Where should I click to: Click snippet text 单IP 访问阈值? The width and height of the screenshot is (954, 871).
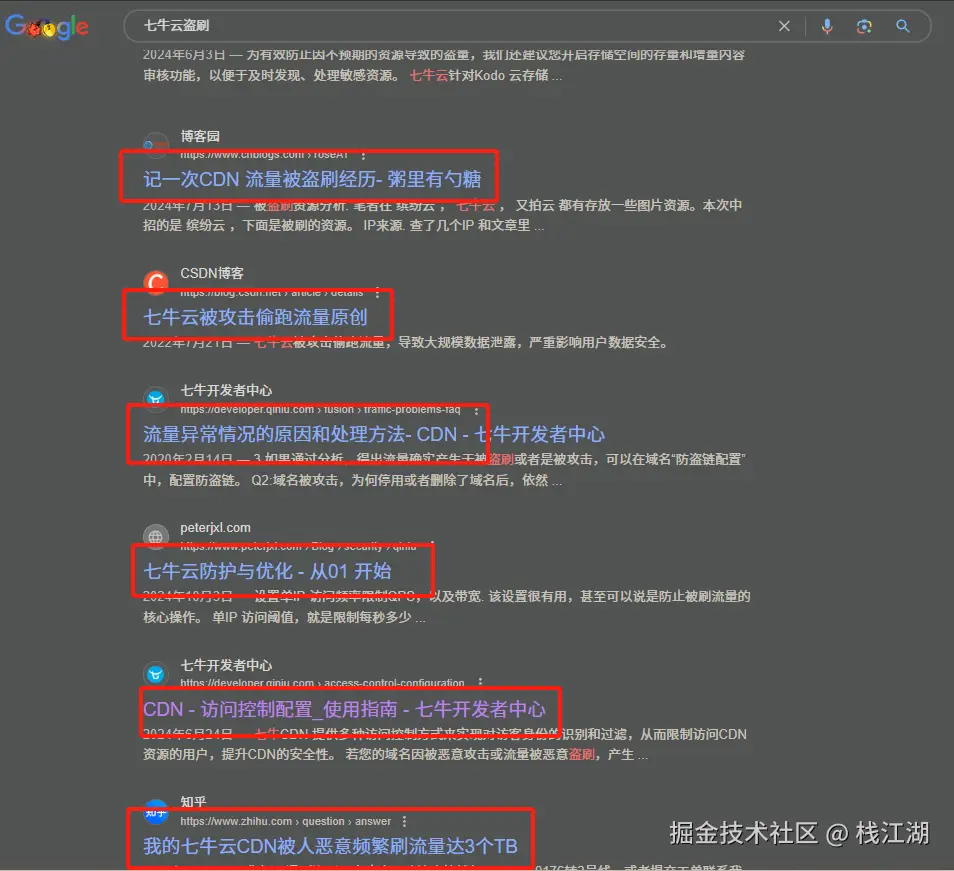(252, 617)
